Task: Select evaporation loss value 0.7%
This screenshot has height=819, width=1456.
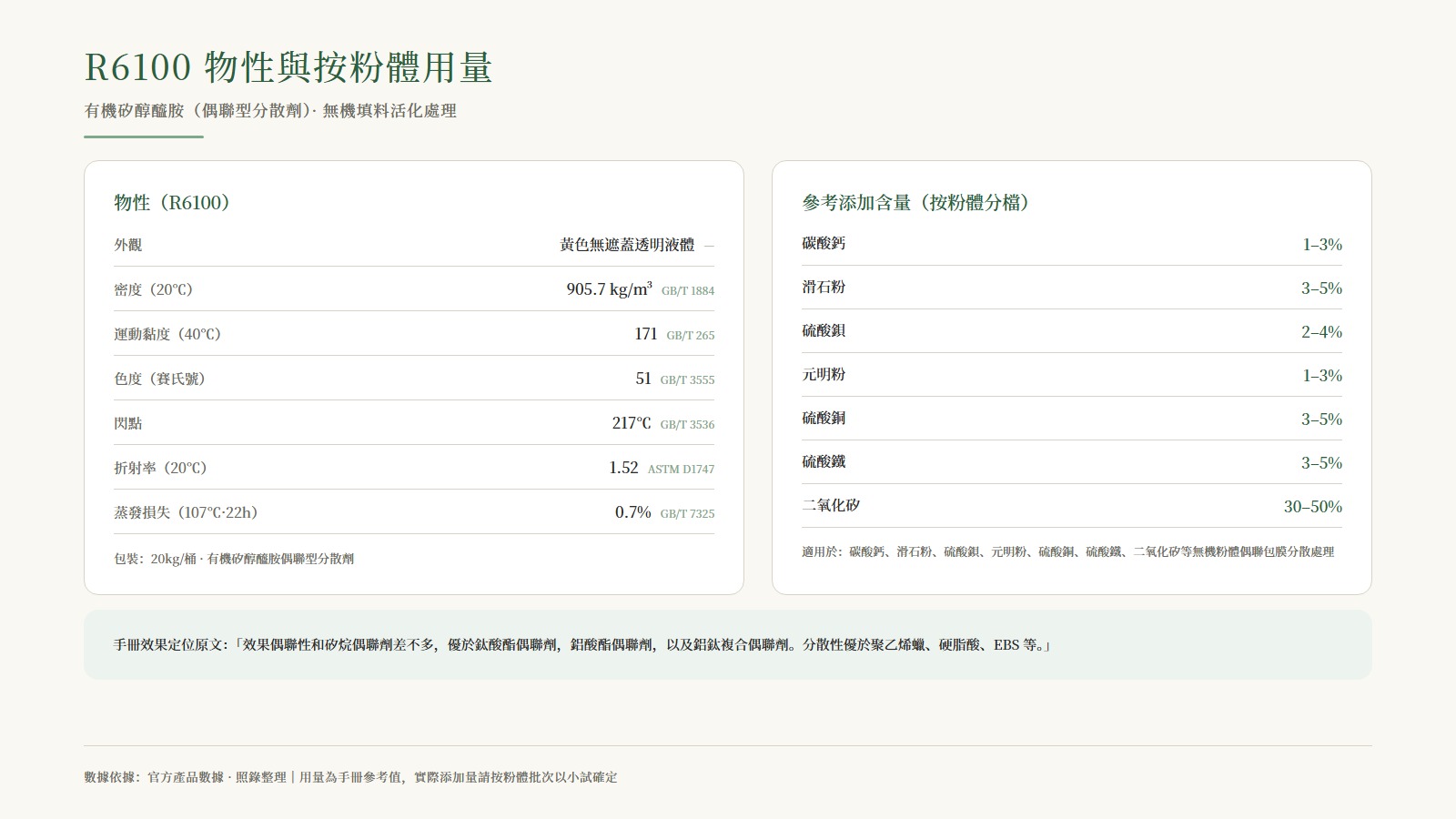Action: pos(633,512)
